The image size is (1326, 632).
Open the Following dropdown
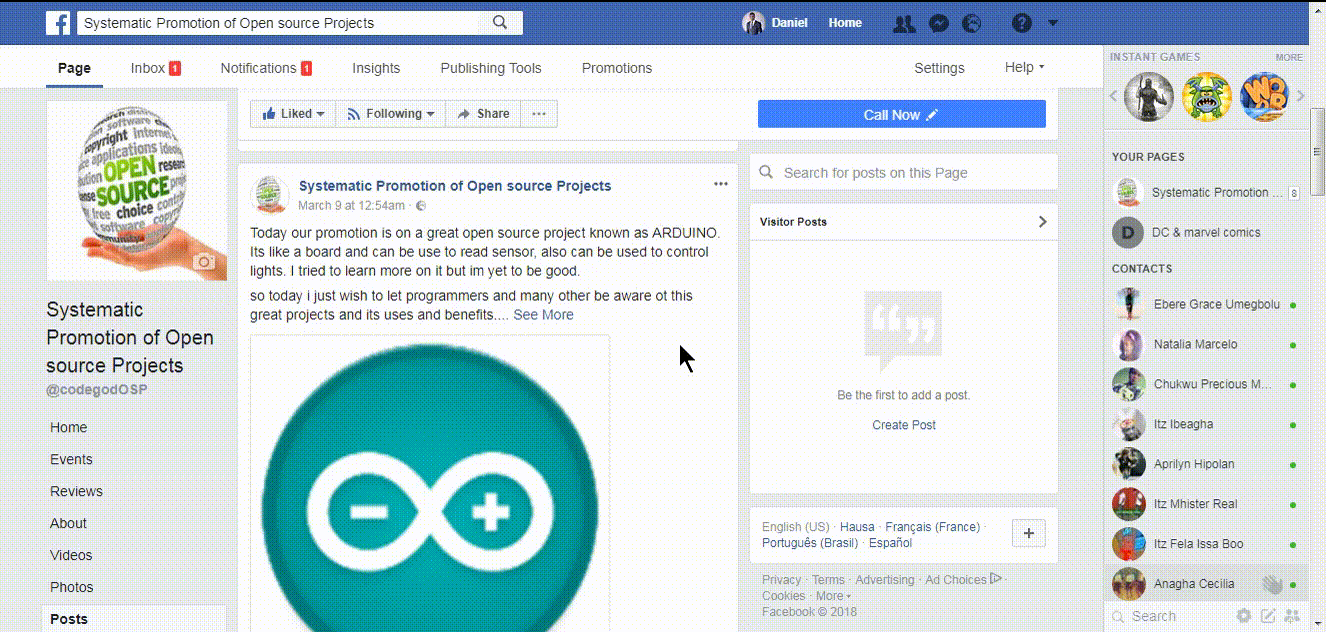tap(390, 114)
